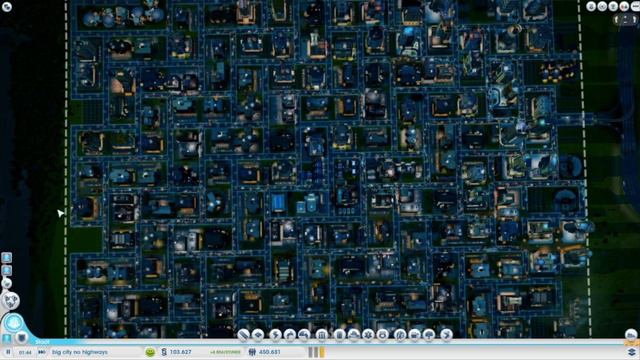Viewport: 640px width, 360px height.
Task: Open the last arrow icon in build toolbar
Action: point(447,335)
